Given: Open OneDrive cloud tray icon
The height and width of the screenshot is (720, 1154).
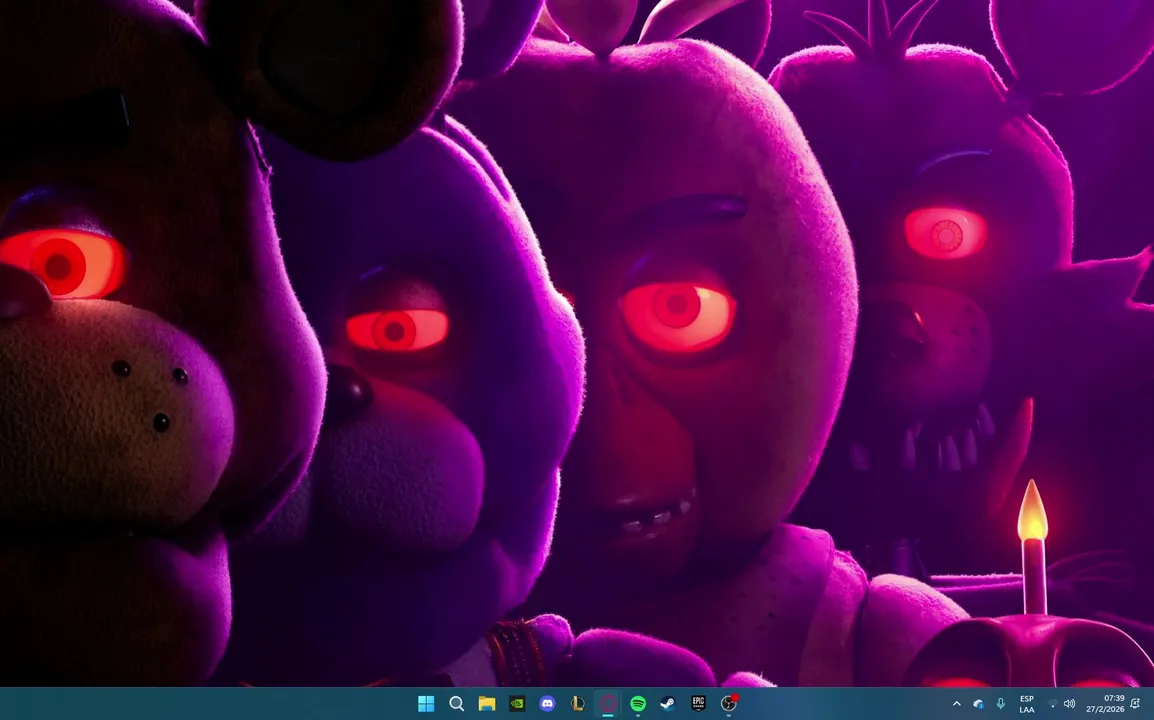Looking at the screenshot, I should pyautogui.click(x=978, y=704).
